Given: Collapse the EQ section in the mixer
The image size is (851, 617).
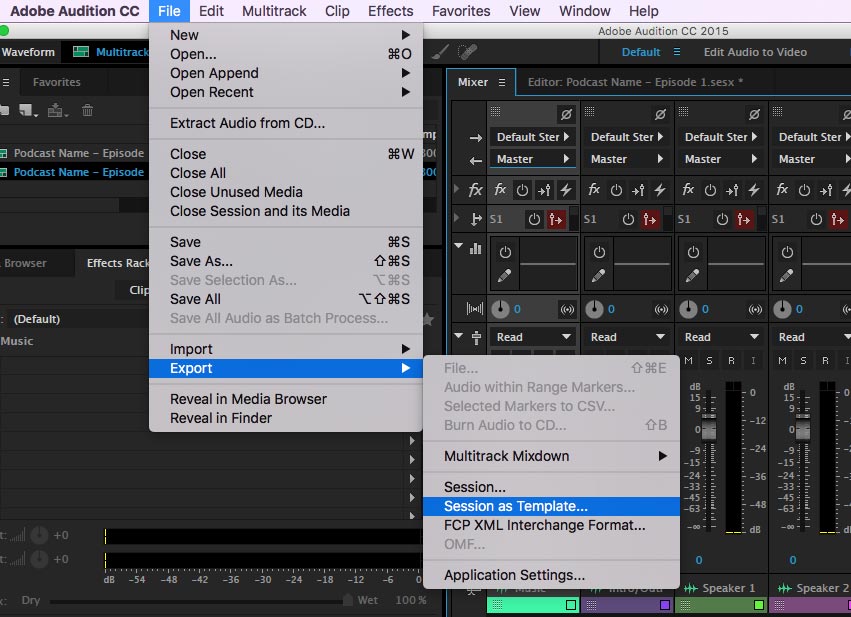Looking at the screenshot, I should [460, 247].
